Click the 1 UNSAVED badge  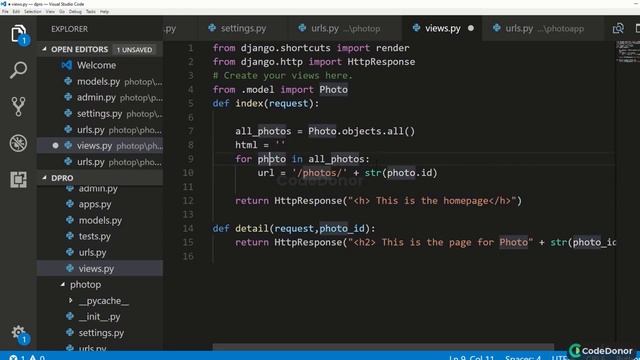pos(134,49)
